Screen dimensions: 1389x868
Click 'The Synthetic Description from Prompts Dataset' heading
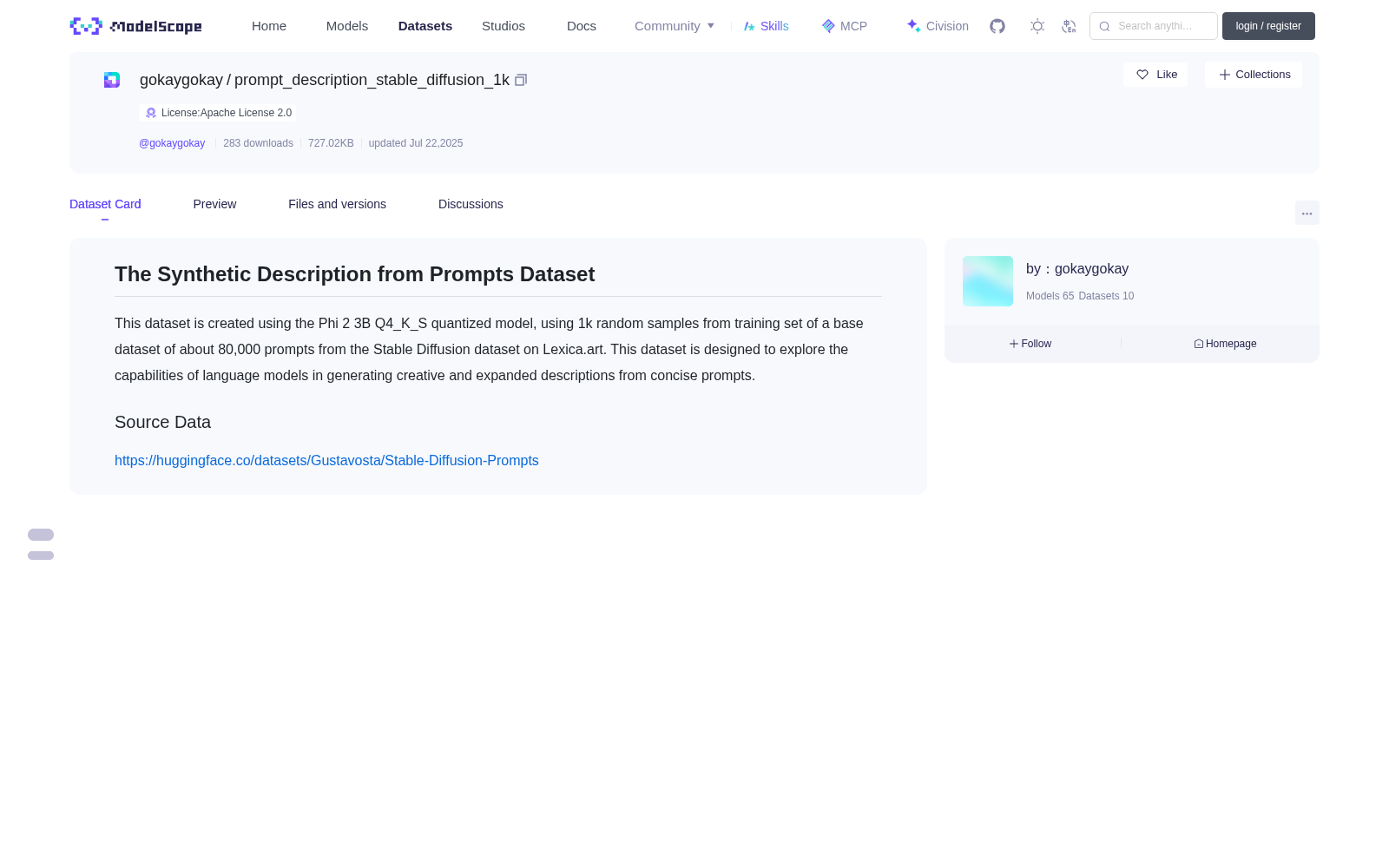click(x=354, y=274)
